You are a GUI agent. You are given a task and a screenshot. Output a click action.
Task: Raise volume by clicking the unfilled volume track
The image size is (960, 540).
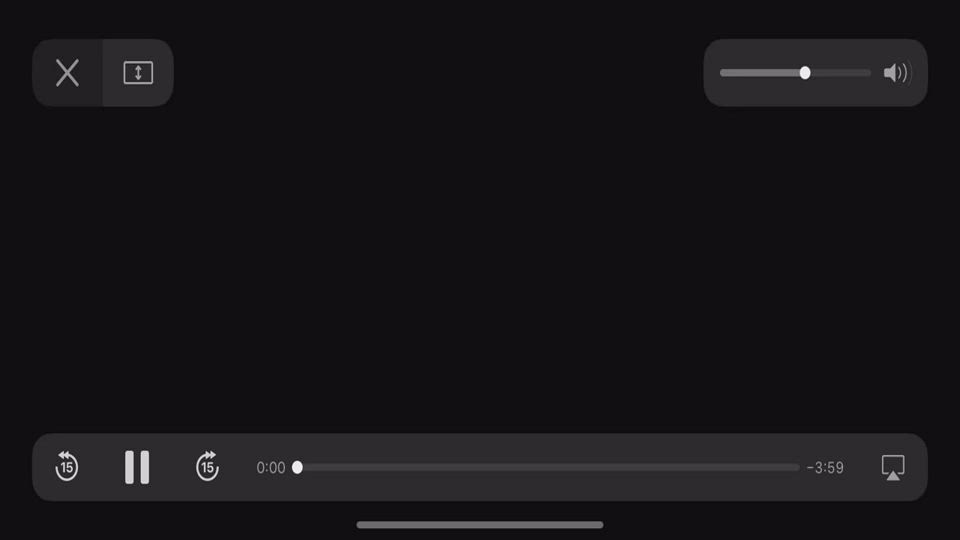(x=841, y=73)
